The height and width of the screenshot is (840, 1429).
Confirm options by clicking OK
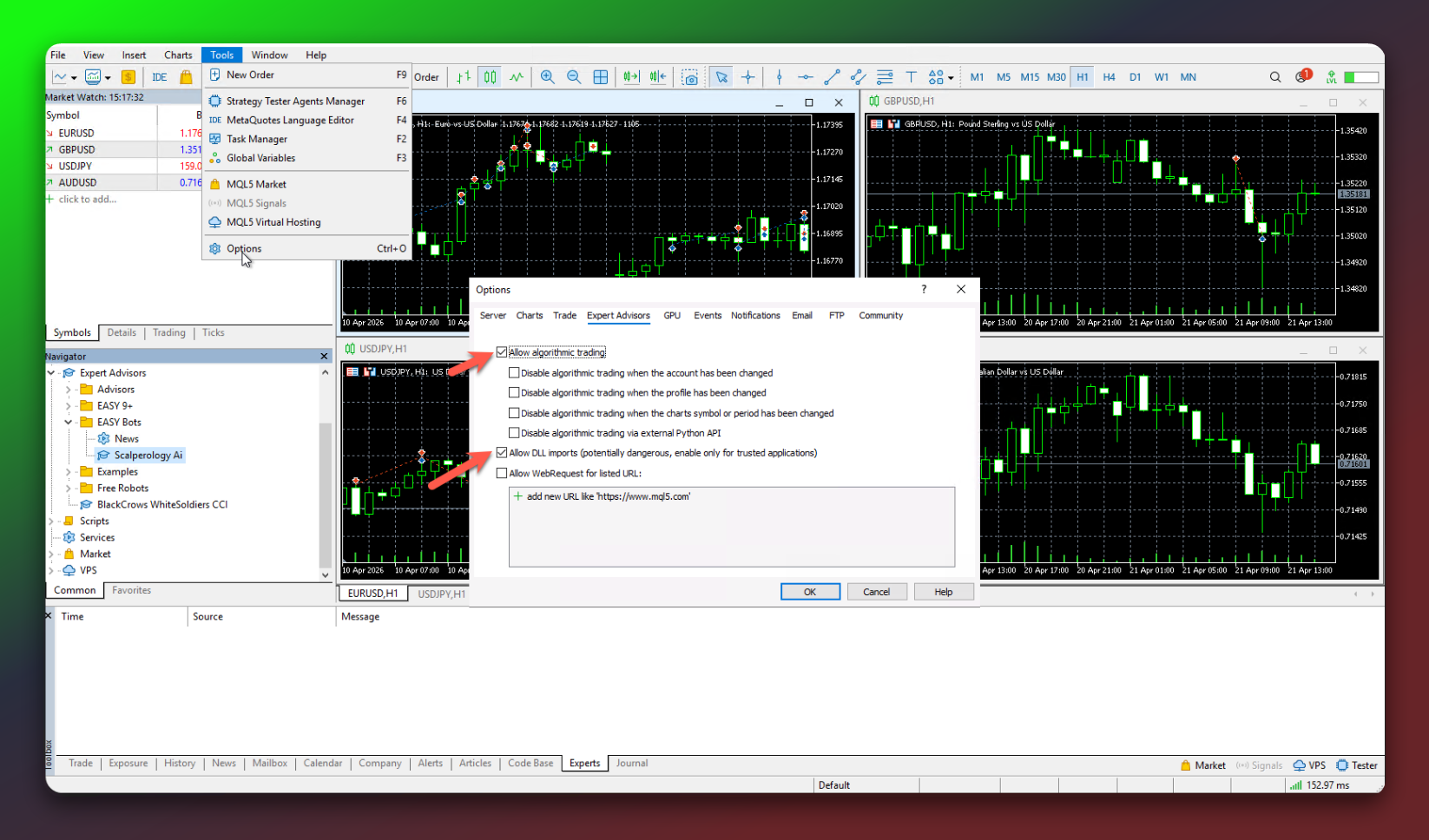tap(810, 591)
